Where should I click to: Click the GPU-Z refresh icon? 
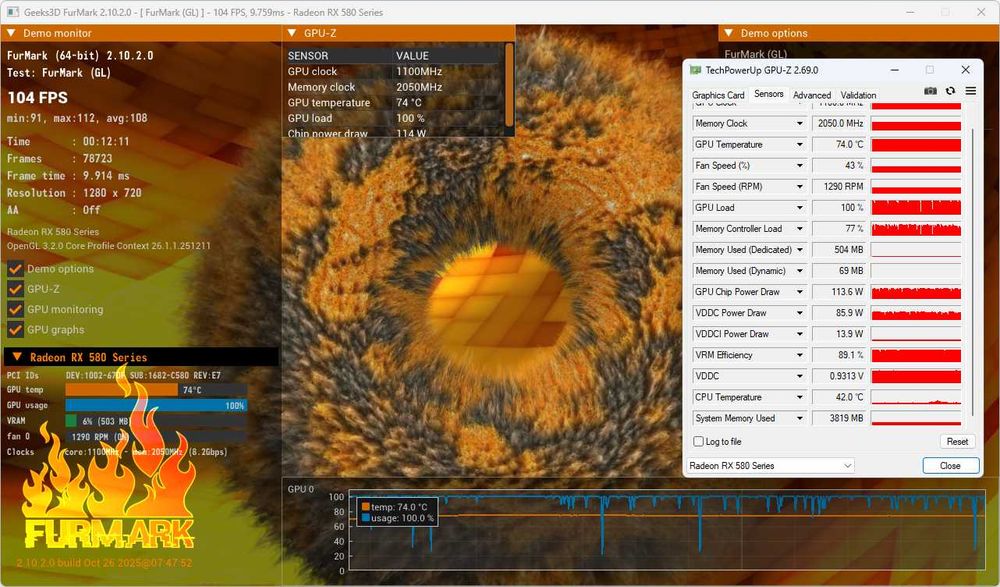950,91
